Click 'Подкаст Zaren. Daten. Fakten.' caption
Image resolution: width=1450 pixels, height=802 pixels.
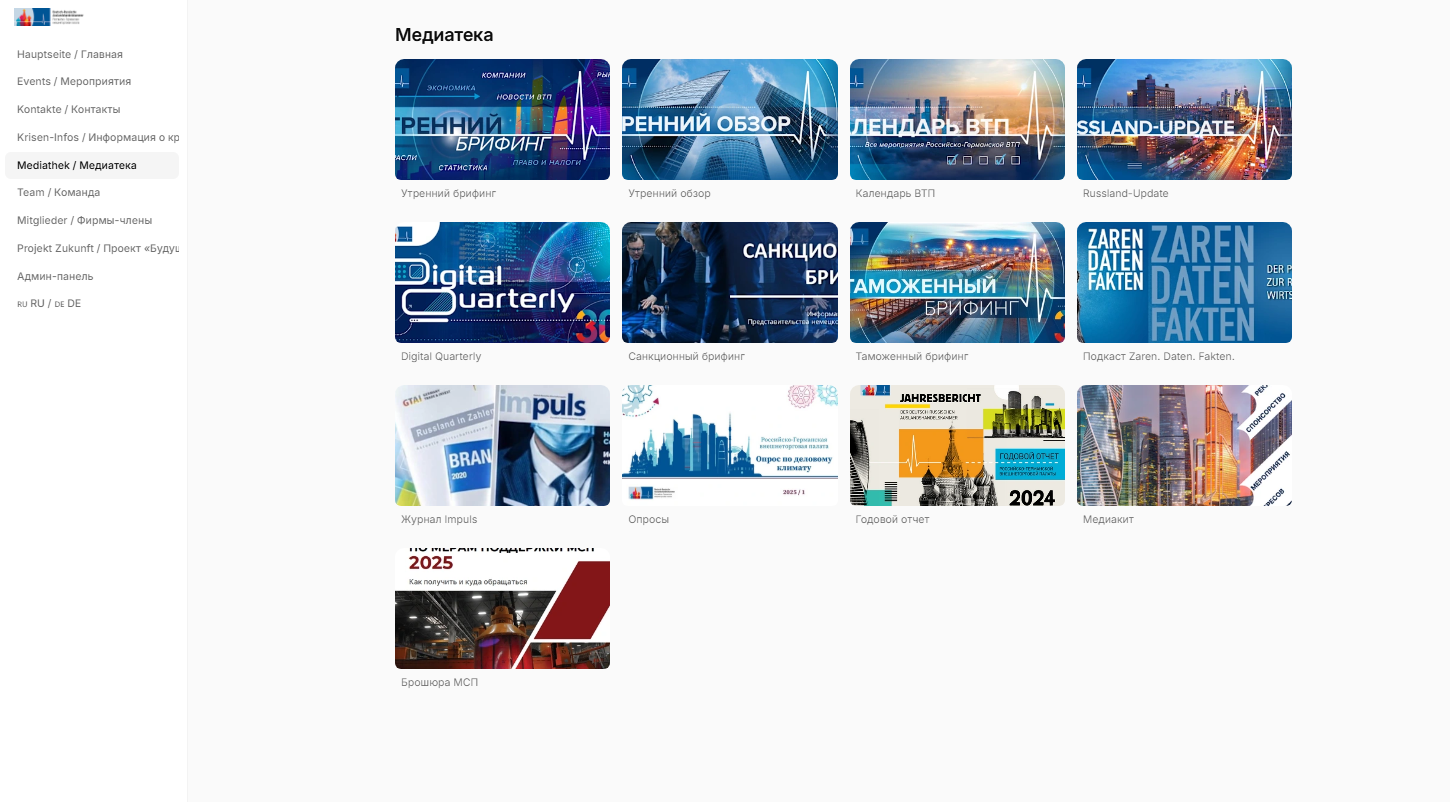[x=1158, y=356]
